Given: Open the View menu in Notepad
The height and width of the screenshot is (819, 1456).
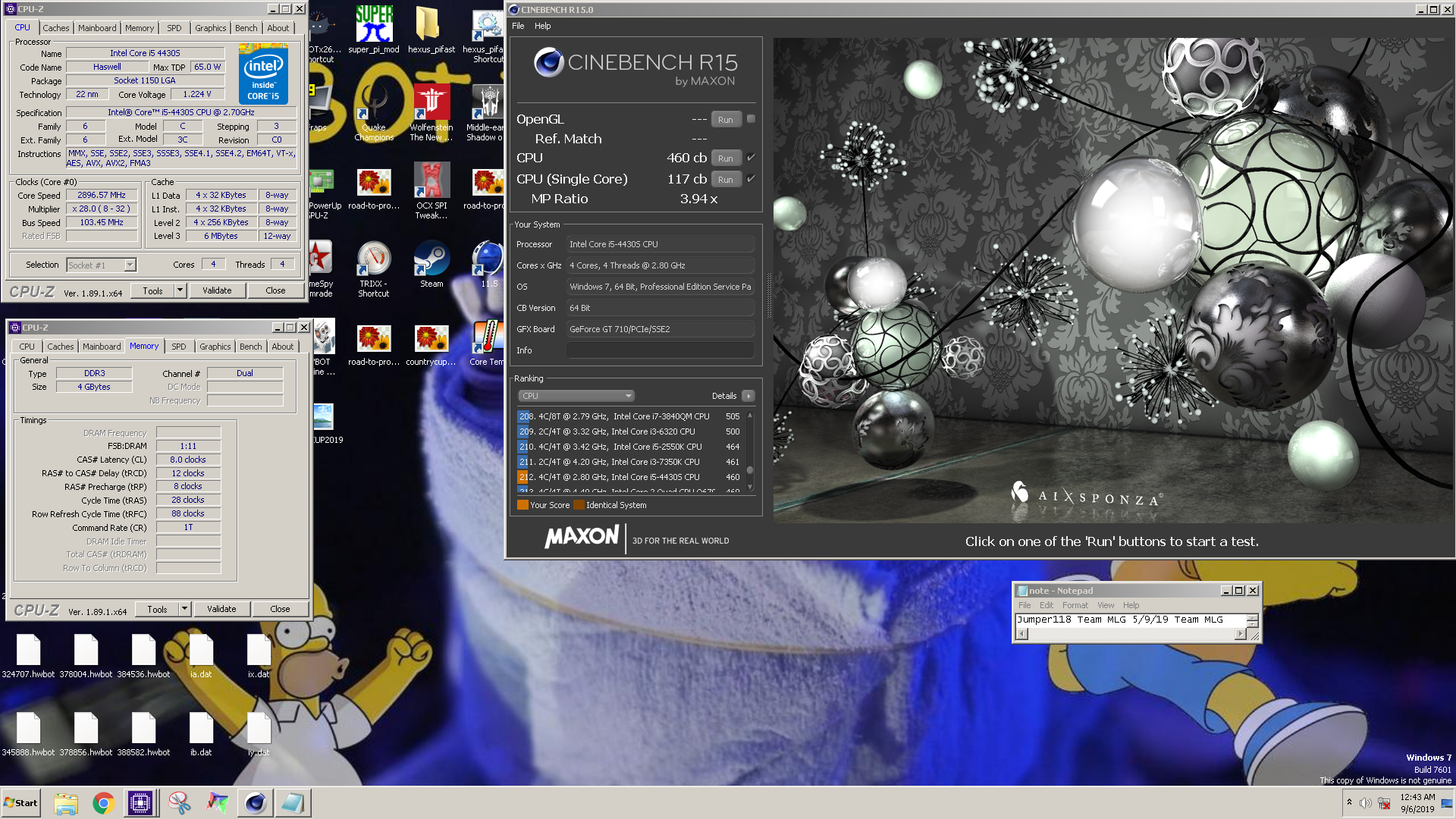Looking at the screenshot, I should (x=1106, y=605).
